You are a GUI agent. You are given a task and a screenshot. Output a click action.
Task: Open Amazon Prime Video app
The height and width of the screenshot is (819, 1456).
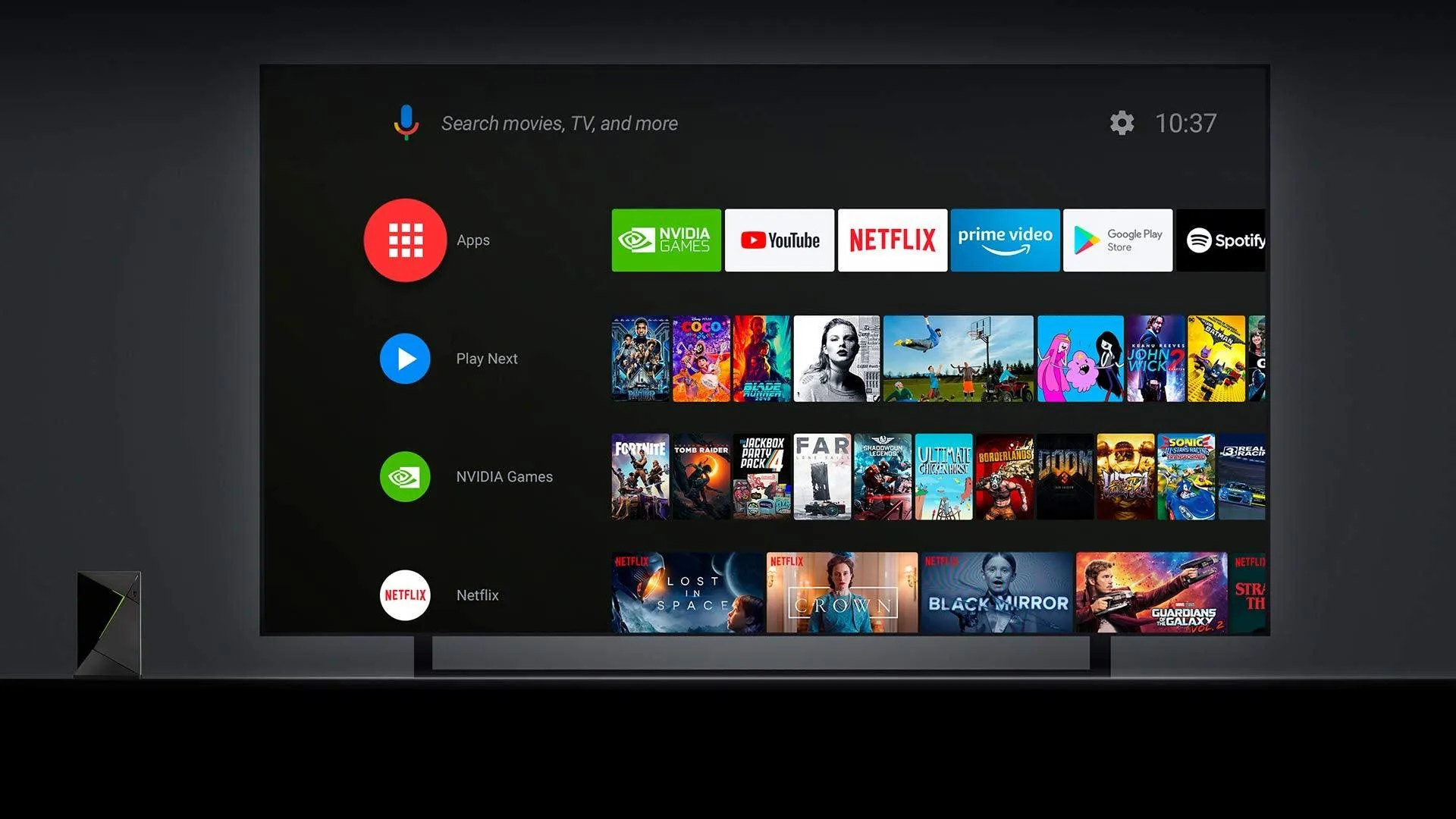[x=1005, y=240]
